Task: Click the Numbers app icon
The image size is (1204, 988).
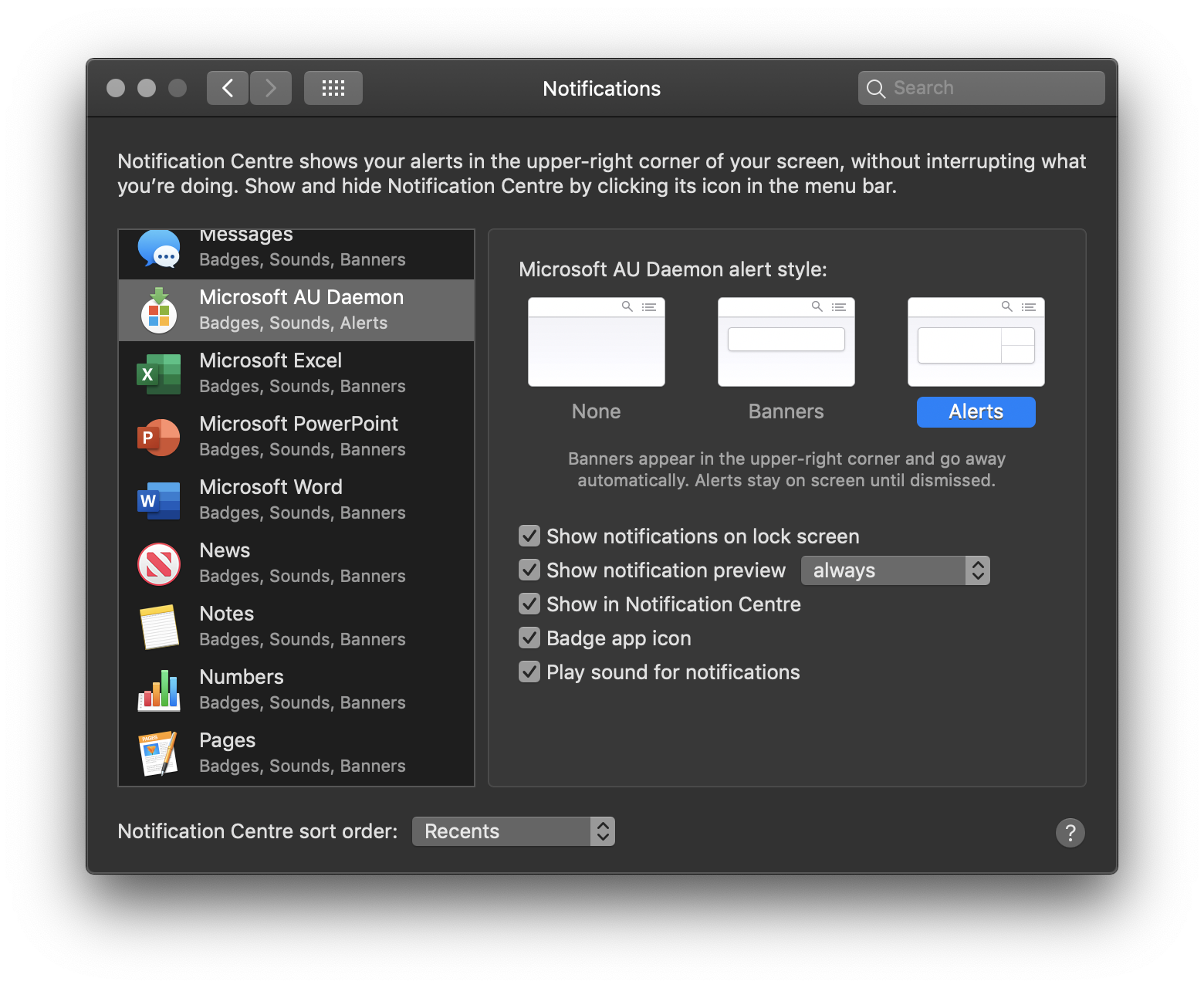Action: [159, 690]
